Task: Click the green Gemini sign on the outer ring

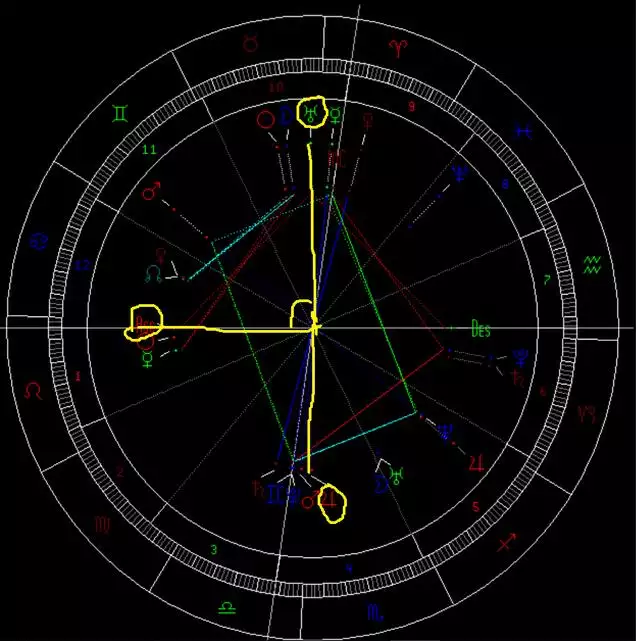Action: click(120, 116)
